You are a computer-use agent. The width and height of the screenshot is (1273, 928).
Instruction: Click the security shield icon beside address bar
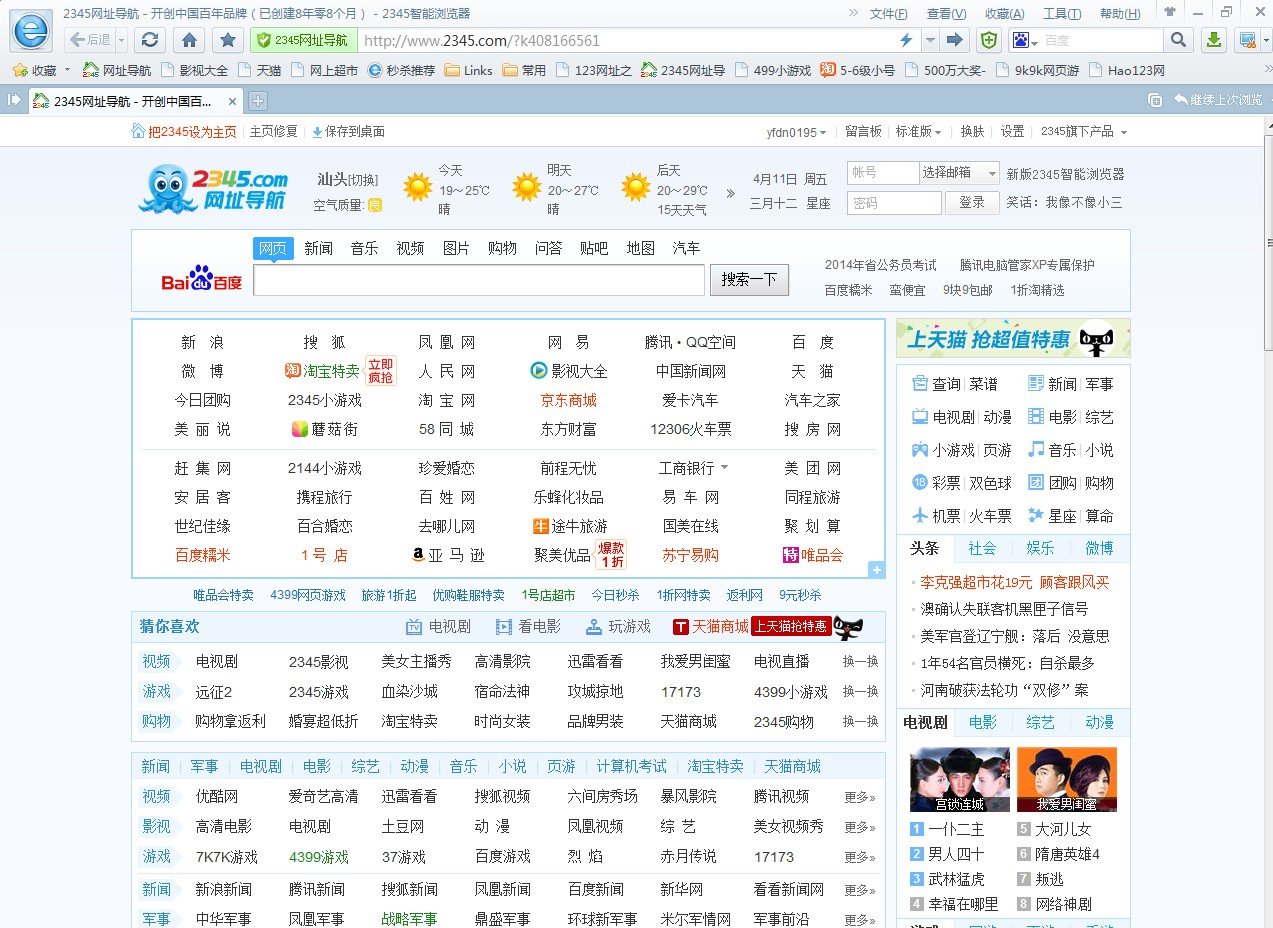click(988, 40)
